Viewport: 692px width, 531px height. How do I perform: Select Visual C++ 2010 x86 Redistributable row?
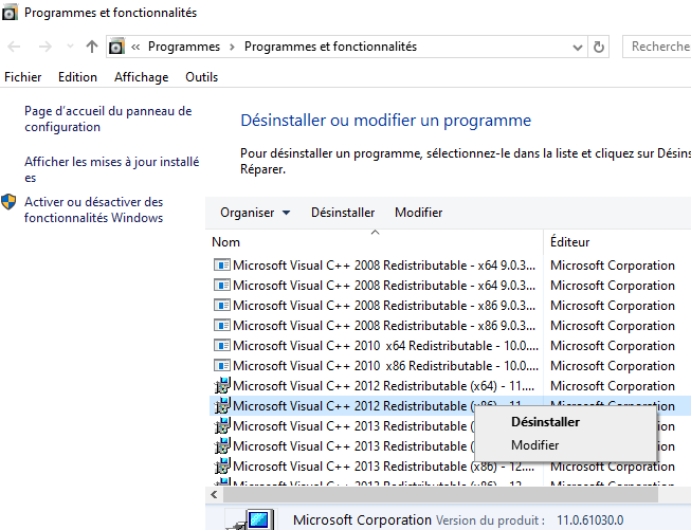click(450, 366)
